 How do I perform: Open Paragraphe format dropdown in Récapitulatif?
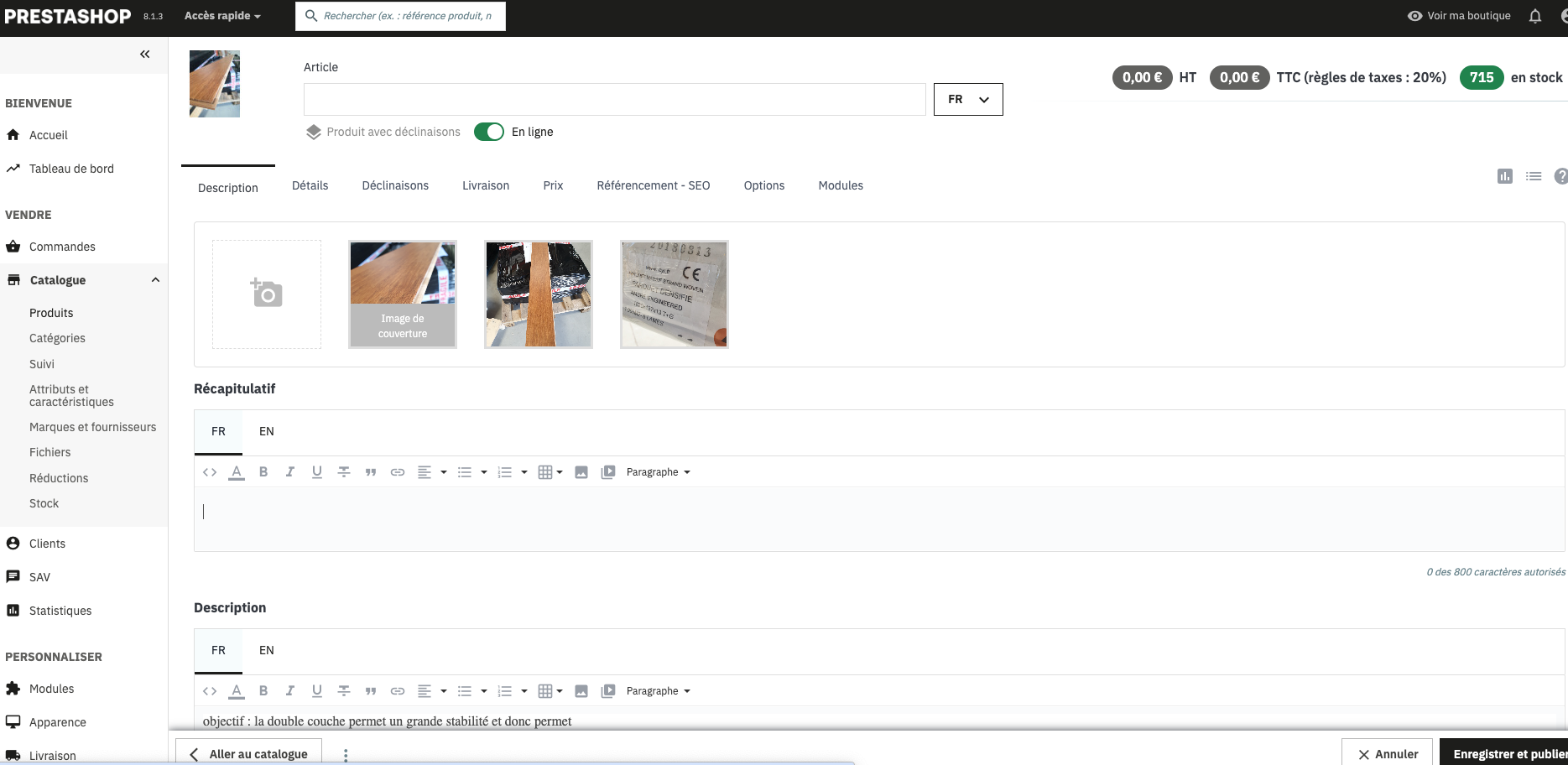click(659, 472)
